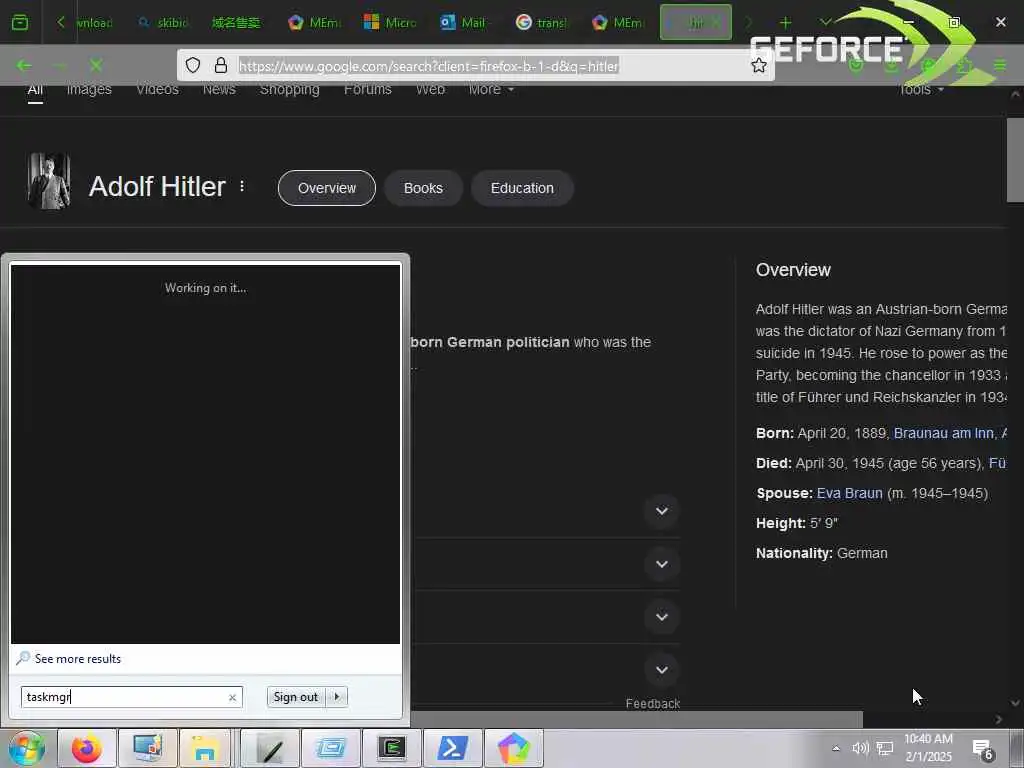Open the Braunau am Inn link

(x=945, y=433)
